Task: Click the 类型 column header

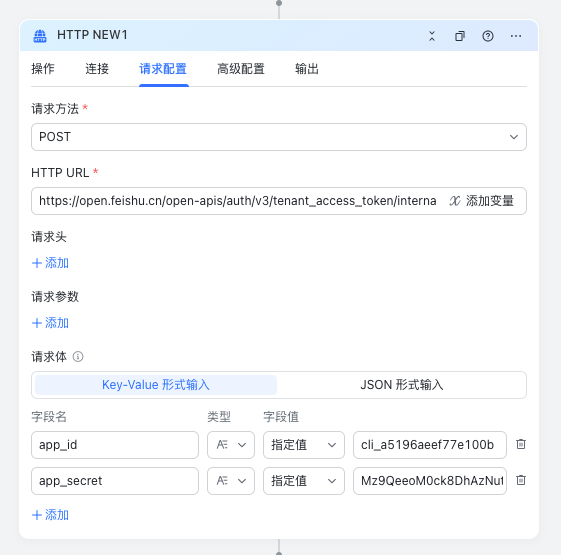Action: (219, 417)
